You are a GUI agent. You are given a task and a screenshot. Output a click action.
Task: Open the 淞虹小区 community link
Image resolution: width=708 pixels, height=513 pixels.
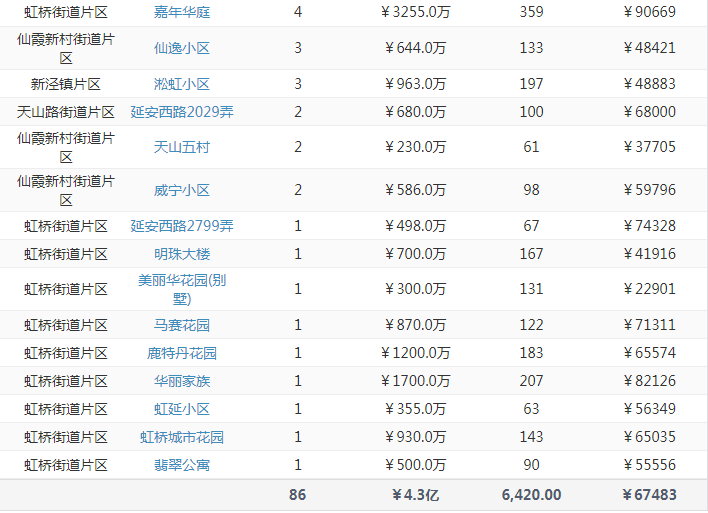coord(182,84)
